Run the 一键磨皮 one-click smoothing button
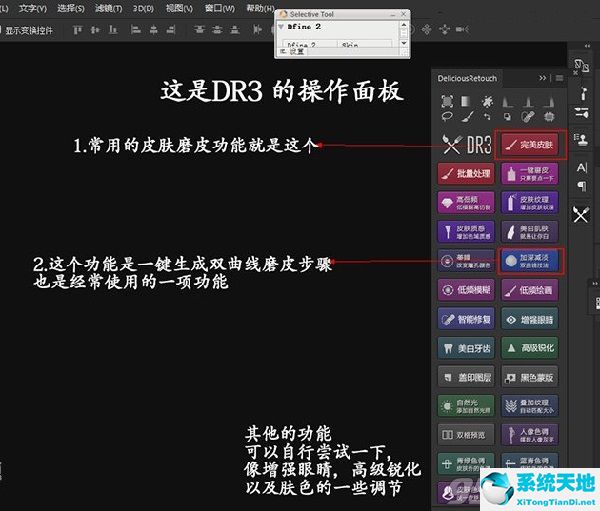 coord(530,174)
